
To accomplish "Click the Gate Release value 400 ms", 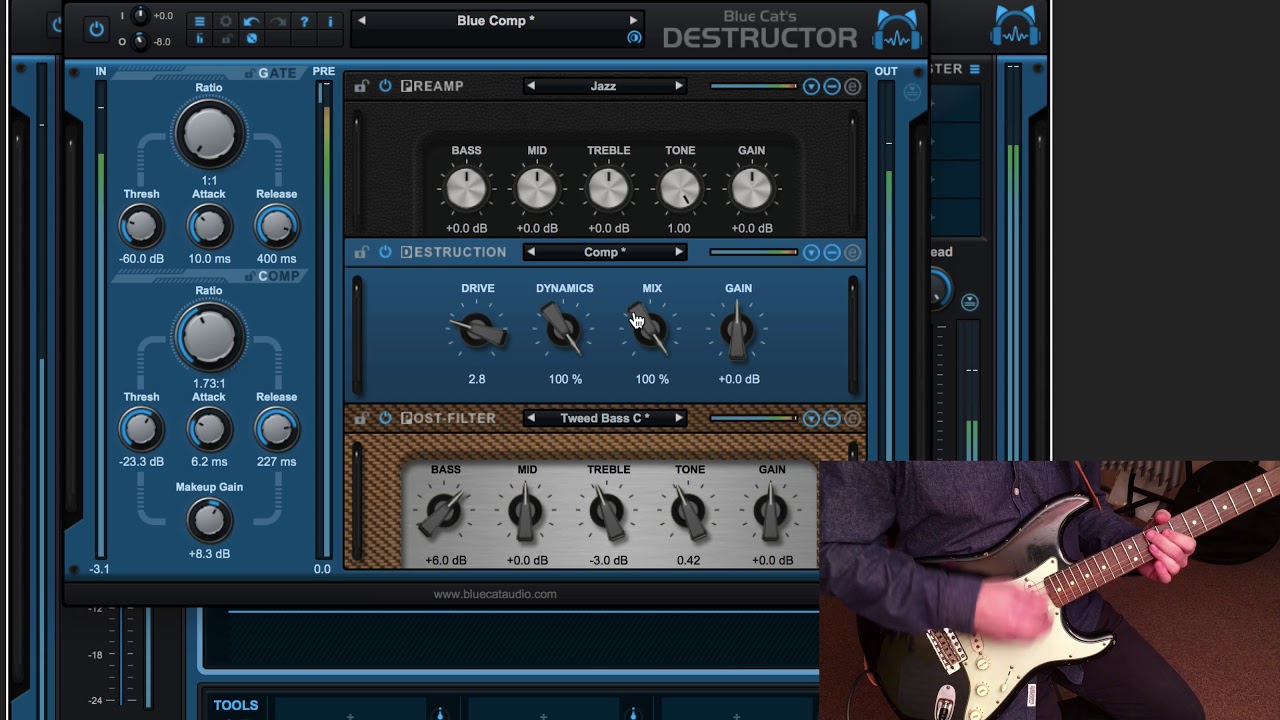I will click(x=276, y=259).
